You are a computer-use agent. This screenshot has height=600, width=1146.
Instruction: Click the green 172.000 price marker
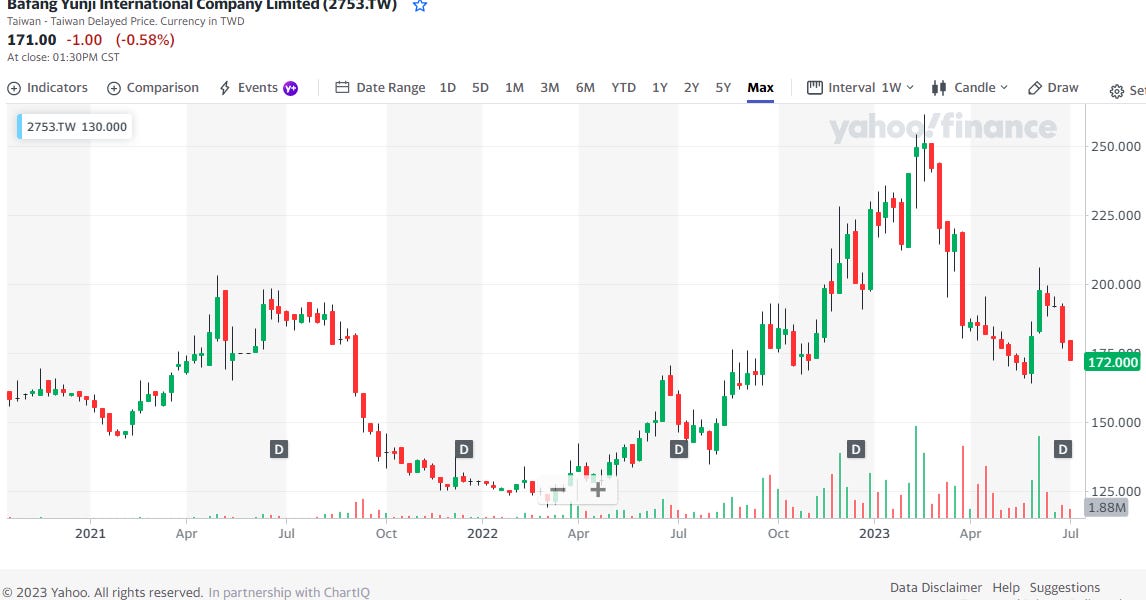pos(1111,361)
